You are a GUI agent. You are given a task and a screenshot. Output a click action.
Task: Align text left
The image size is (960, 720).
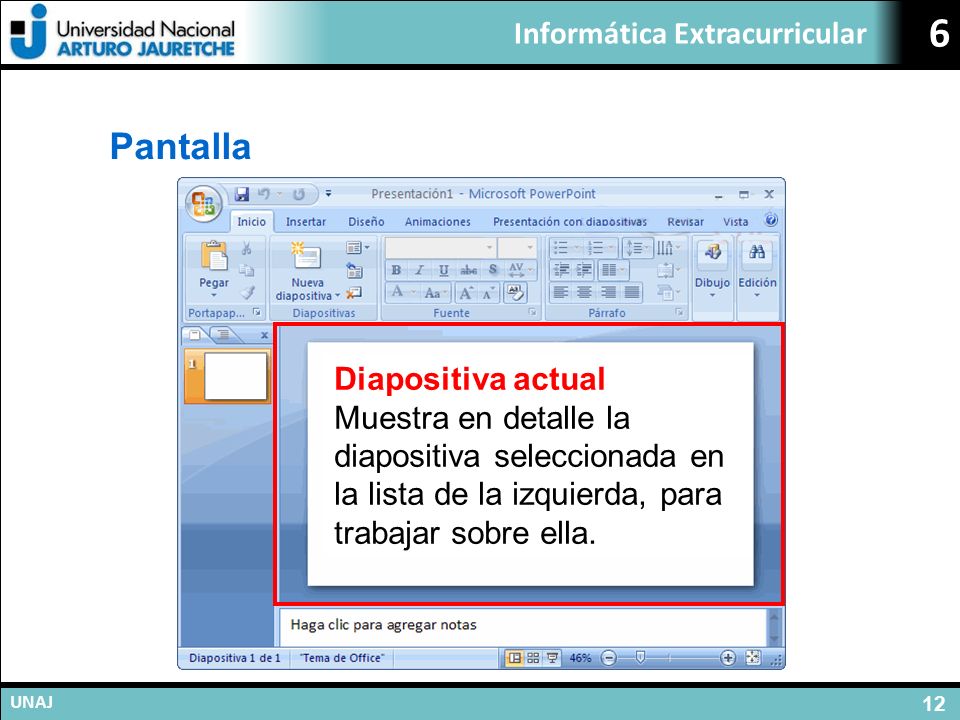(560, 293)
